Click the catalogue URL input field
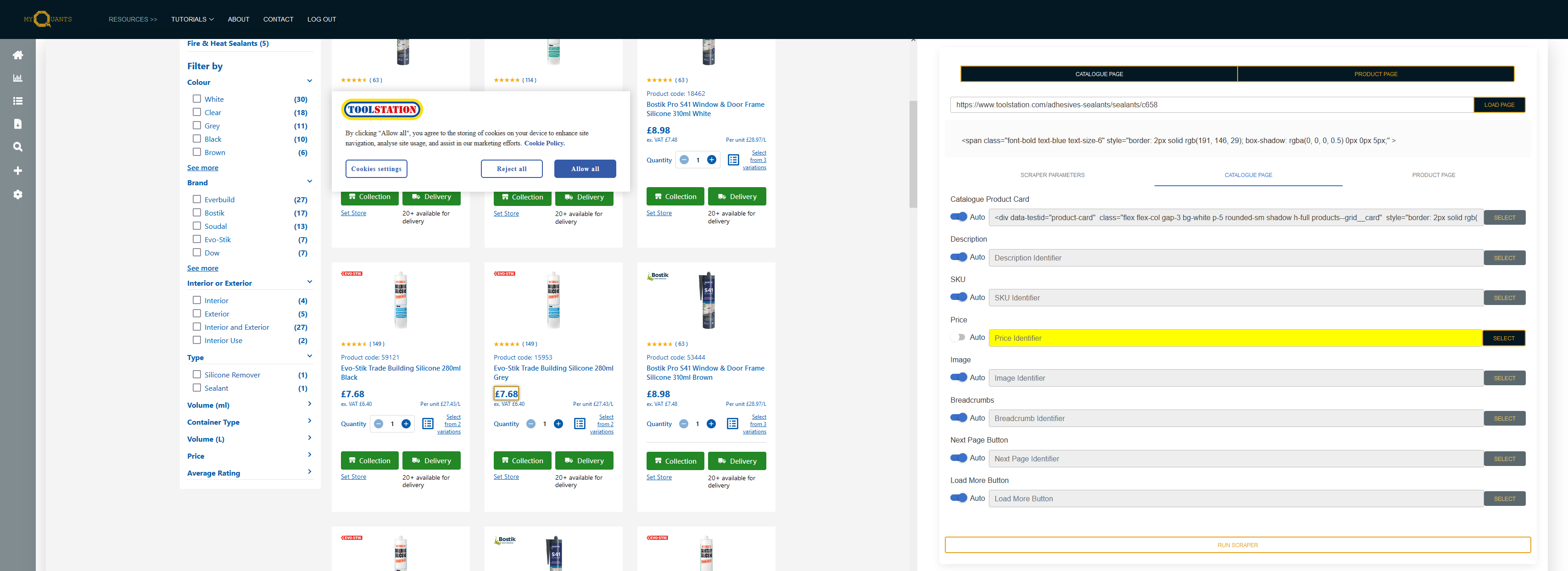The width and height of the screenshot is (1568, 571). 1211,105
